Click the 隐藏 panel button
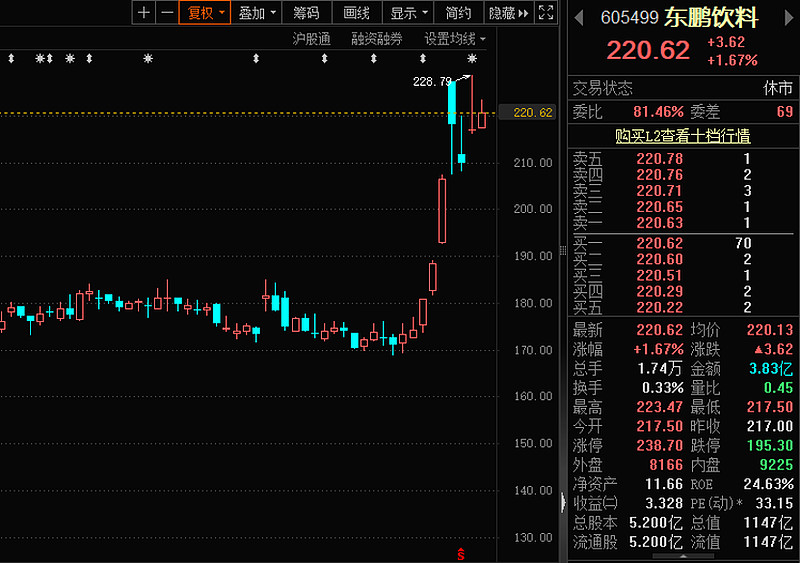The width and height of the screenshot is (800, 563). point(508,13)
